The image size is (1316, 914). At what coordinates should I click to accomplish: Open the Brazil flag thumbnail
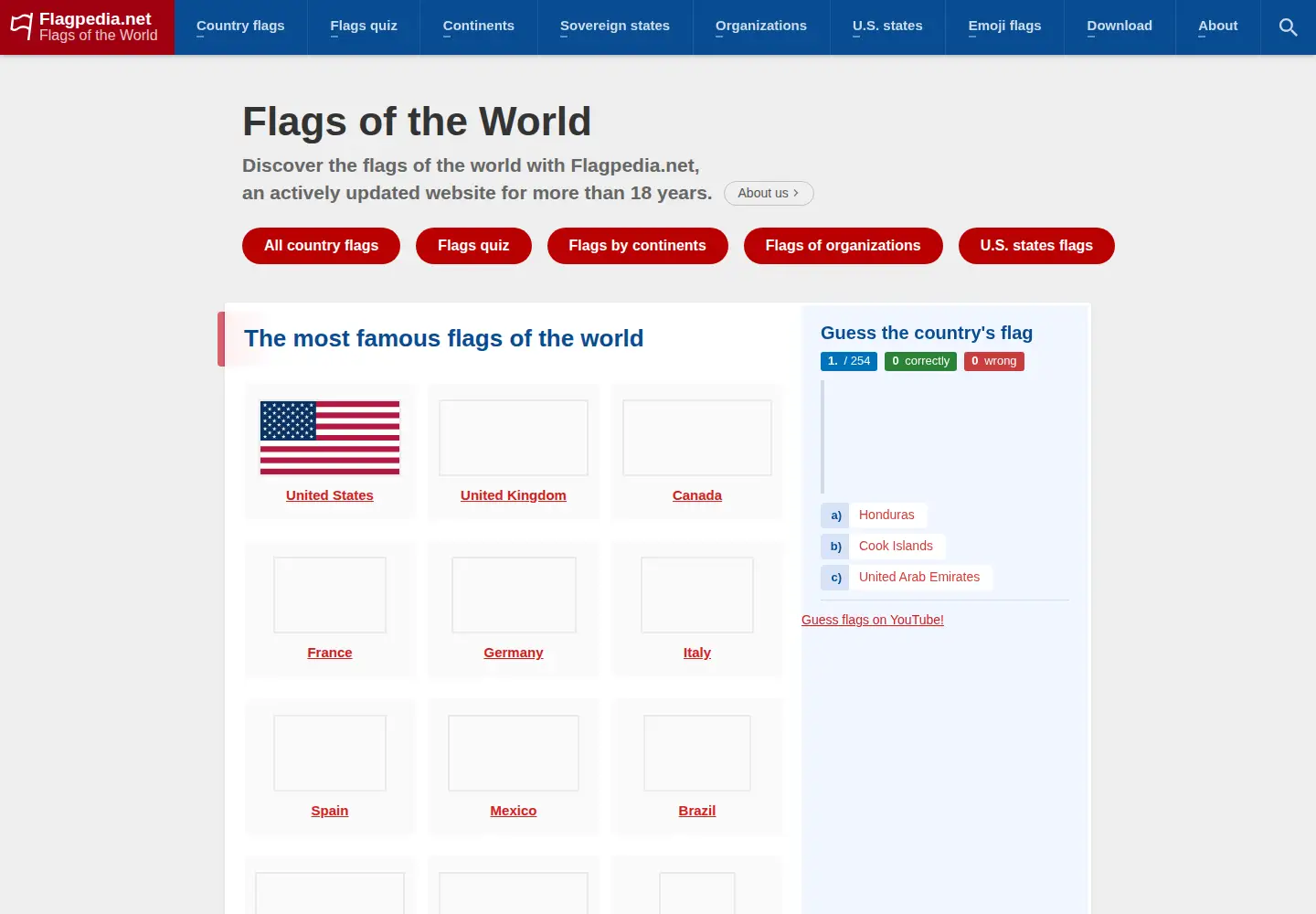point(697,753)
